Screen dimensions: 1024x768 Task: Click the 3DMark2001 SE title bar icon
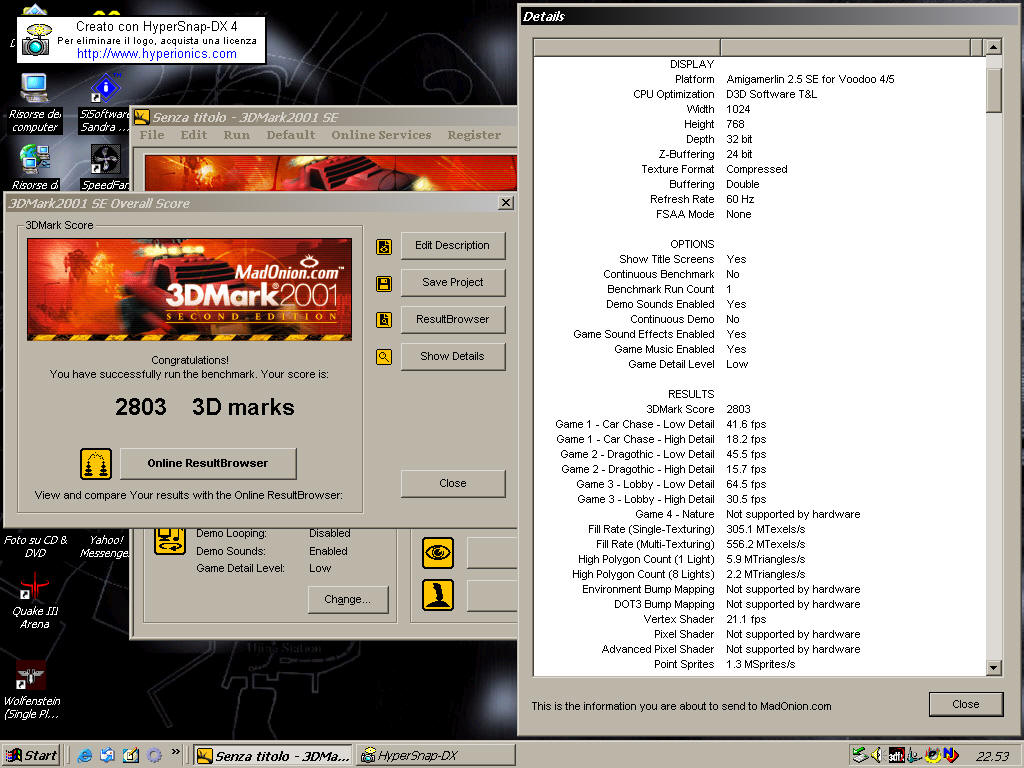[x=142, y=118]
